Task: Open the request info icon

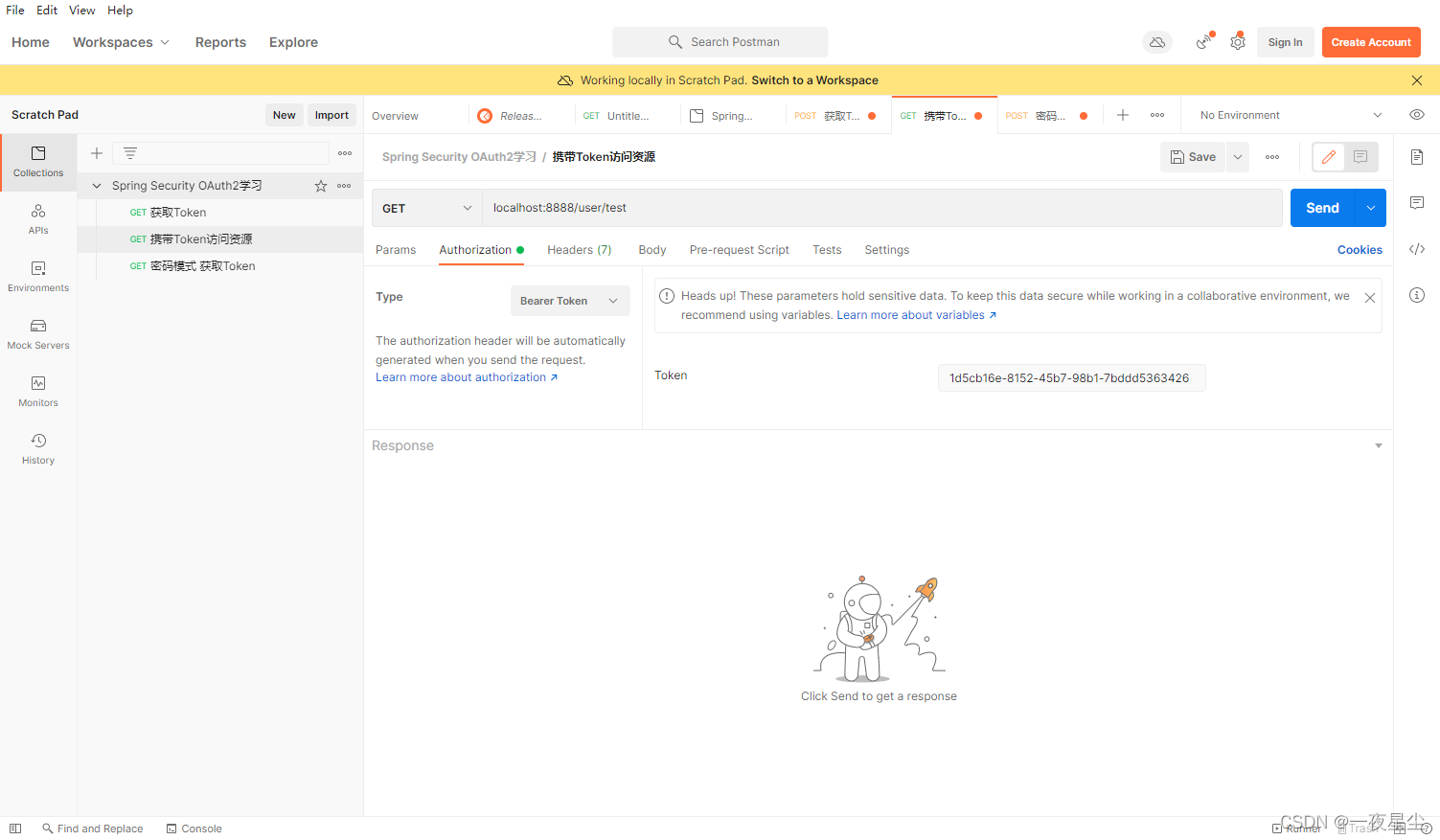Action: tap(1417, 295)
